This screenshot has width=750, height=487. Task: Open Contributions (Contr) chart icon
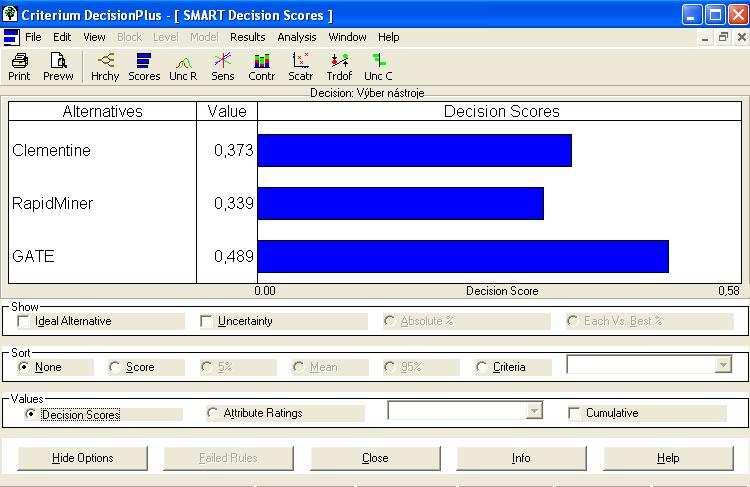click(x=262, y=66)
